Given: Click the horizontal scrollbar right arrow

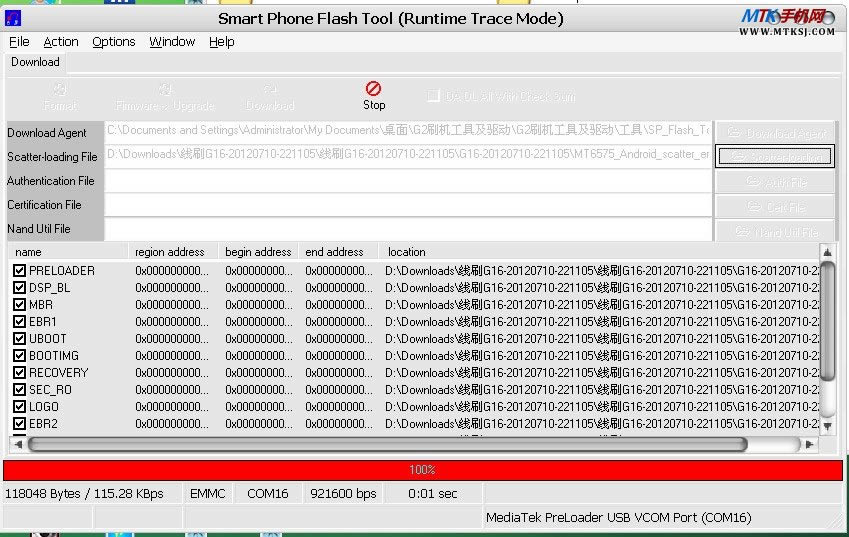Looking at the screenshot, I should [809, 444].
